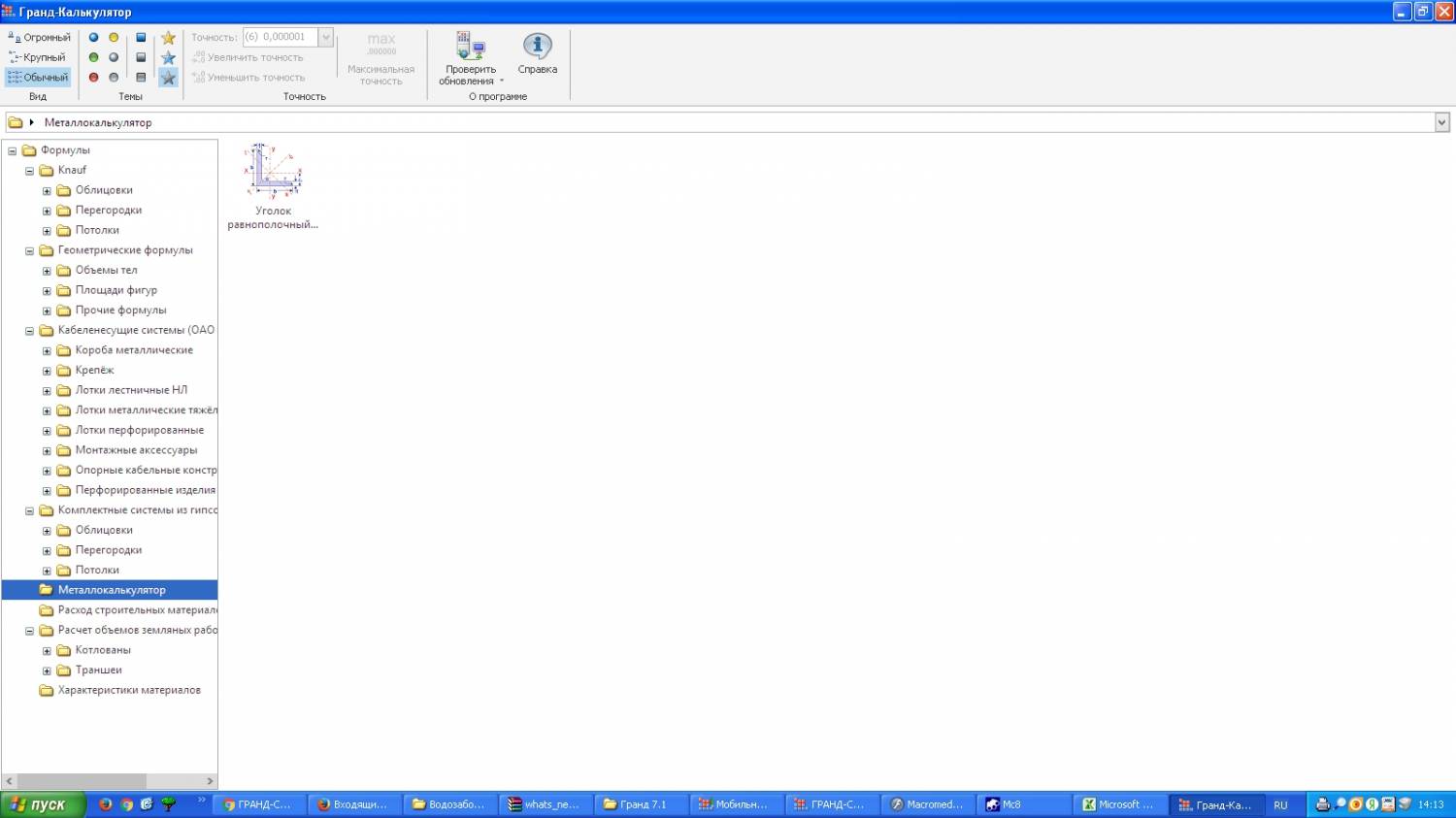Select Монтажные аксессуары tree item
Screen dimensions: 1456x818
coord(136,450)
